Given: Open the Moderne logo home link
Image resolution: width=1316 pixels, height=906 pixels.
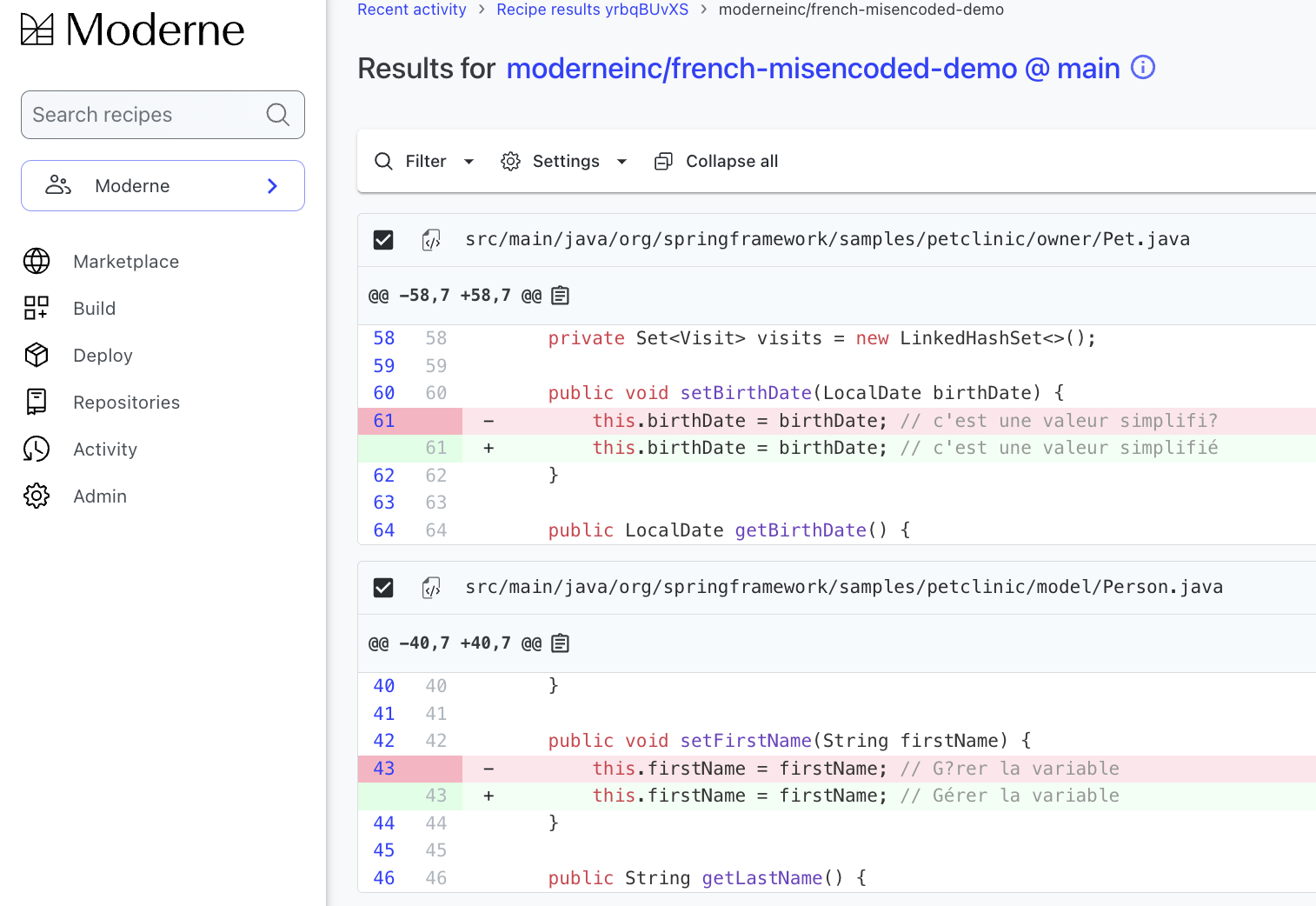Looking at the screenshot, I should (x=132, y=30).
